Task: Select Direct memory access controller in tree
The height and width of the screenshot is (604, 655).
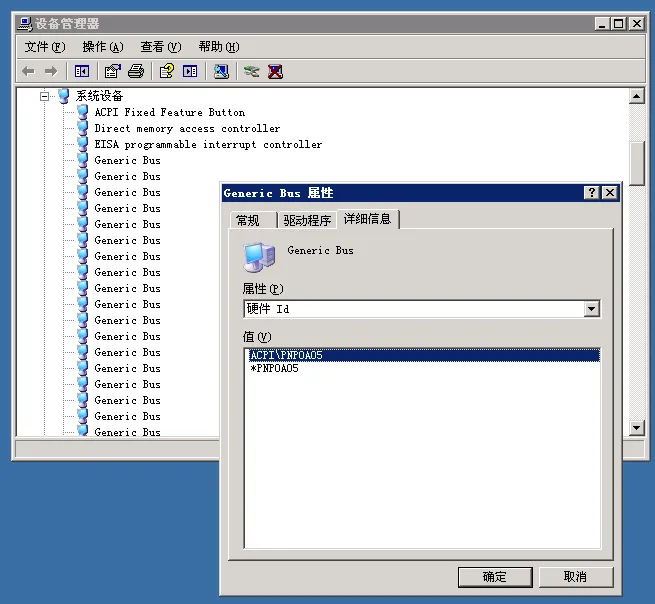Action: pyautogui.click(x=187, y=128)
